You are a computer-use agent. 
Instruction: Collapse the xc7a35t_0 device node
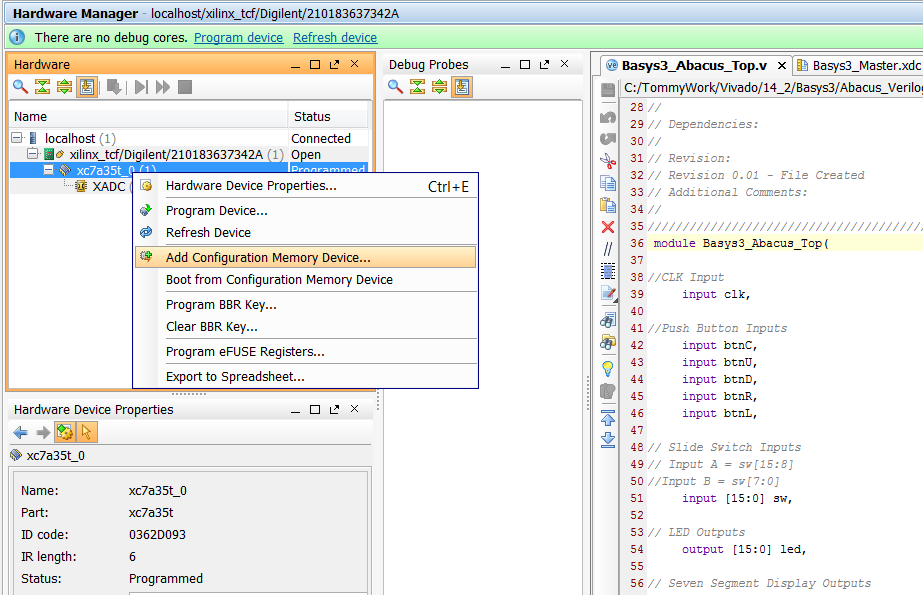[x=48, y=170]
